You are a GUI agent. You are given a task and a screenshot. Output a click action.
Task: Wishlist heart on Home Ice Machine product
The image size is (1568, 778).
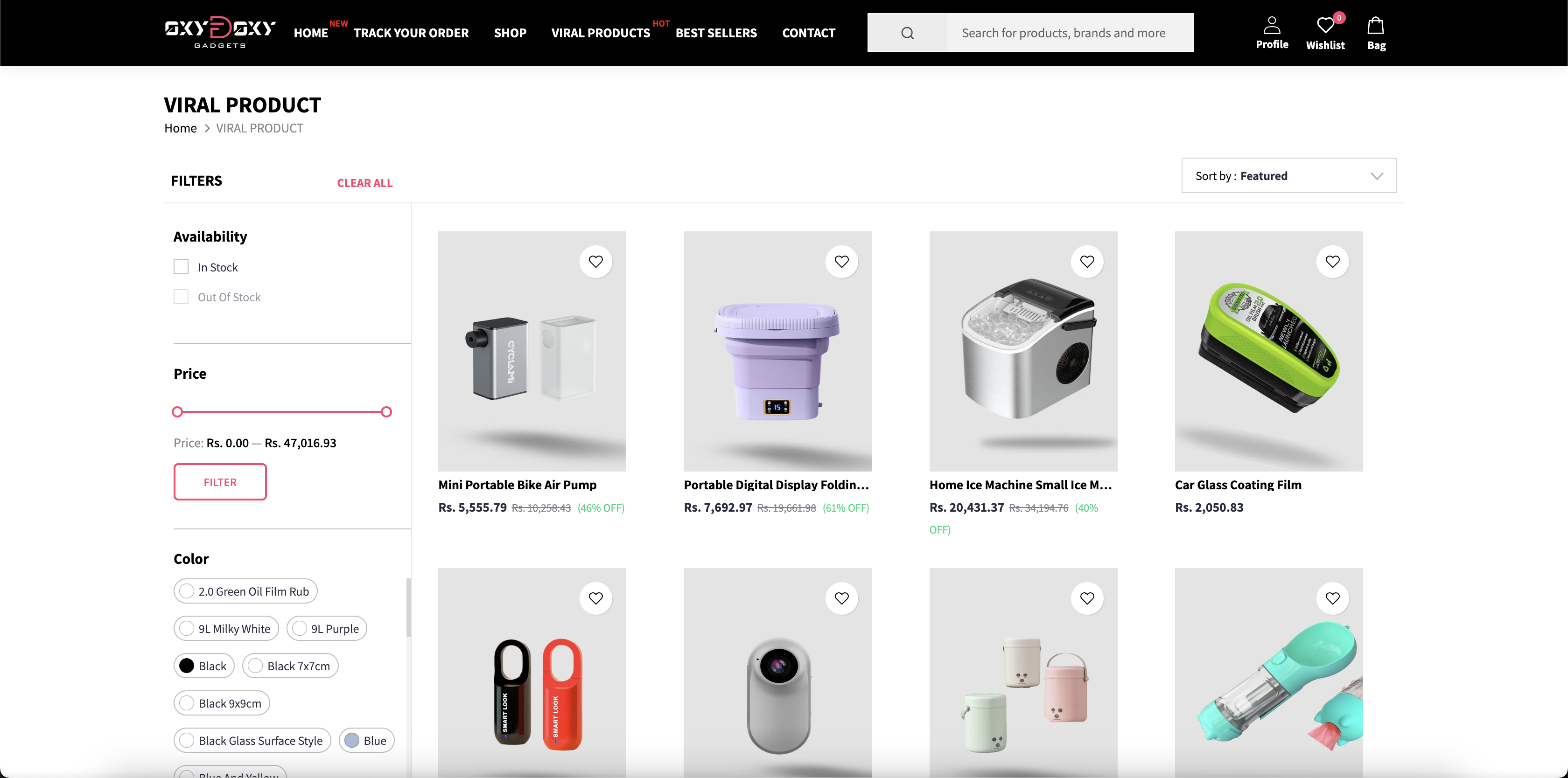pyautogui.click(x=1086, y=262)
